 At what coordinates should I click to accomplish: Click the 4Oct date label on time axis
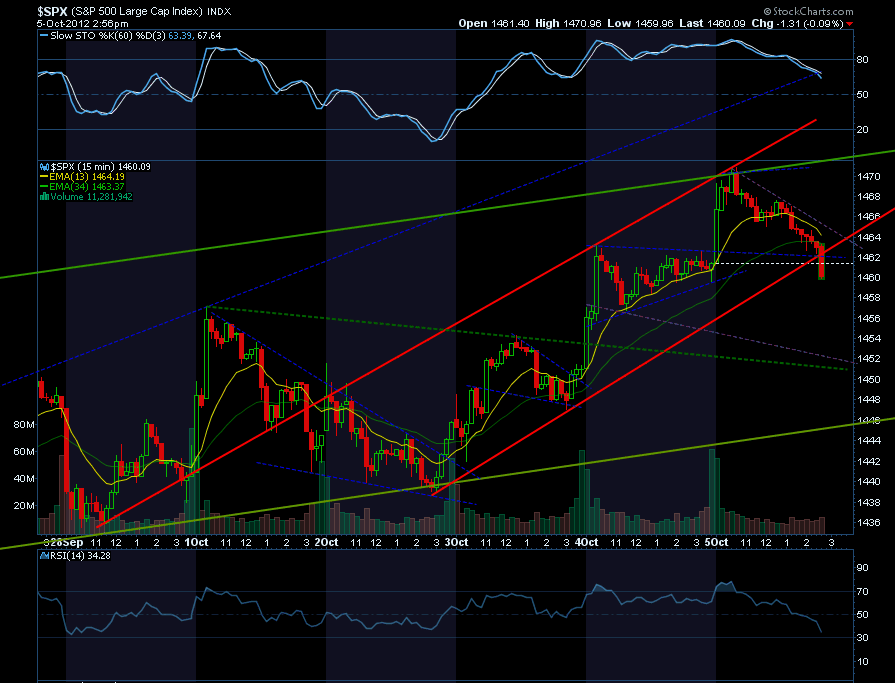point(586,542)
